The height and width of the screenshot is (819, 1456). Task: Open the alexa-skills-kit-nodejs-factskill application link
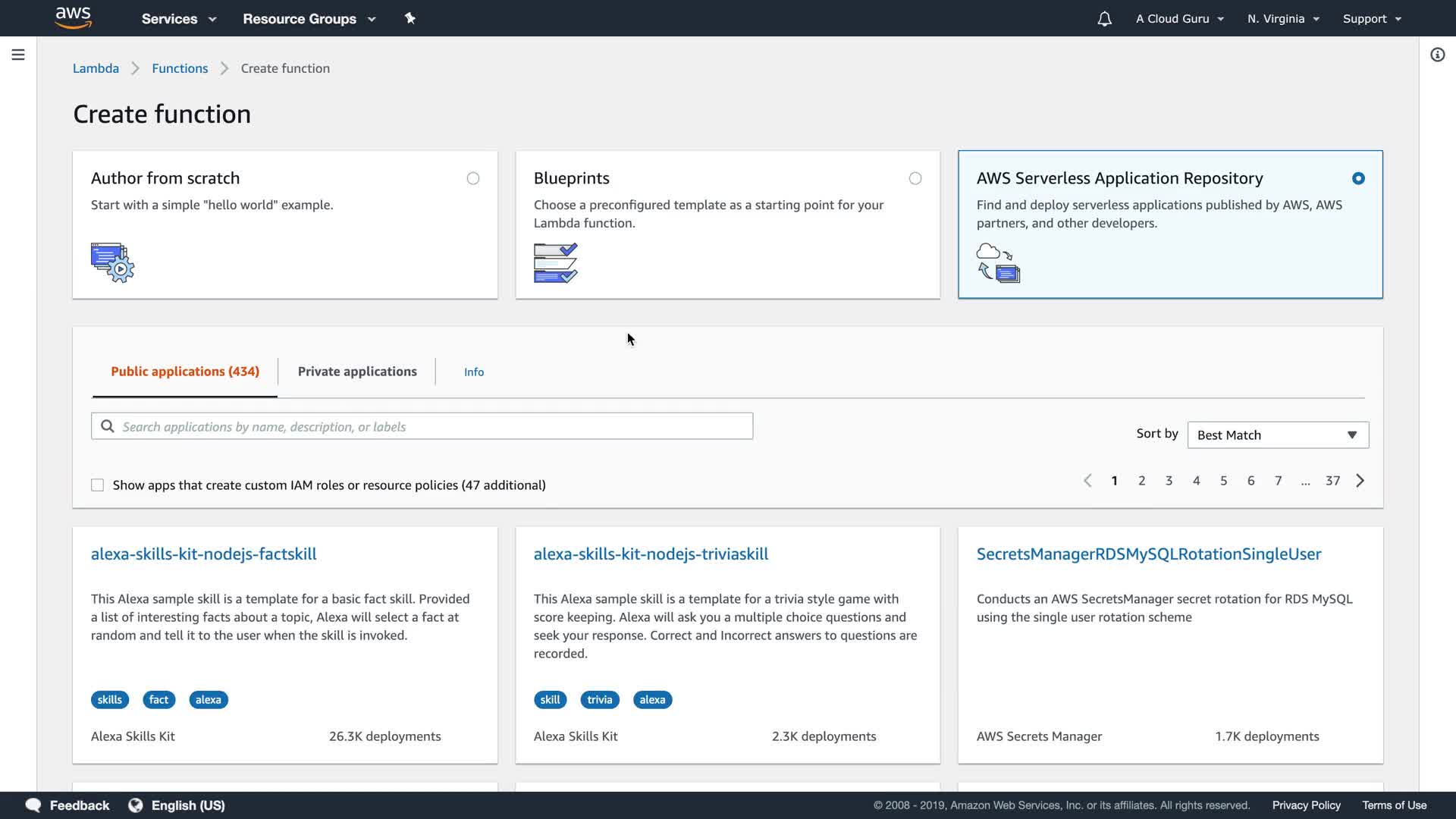coord(204,554)
